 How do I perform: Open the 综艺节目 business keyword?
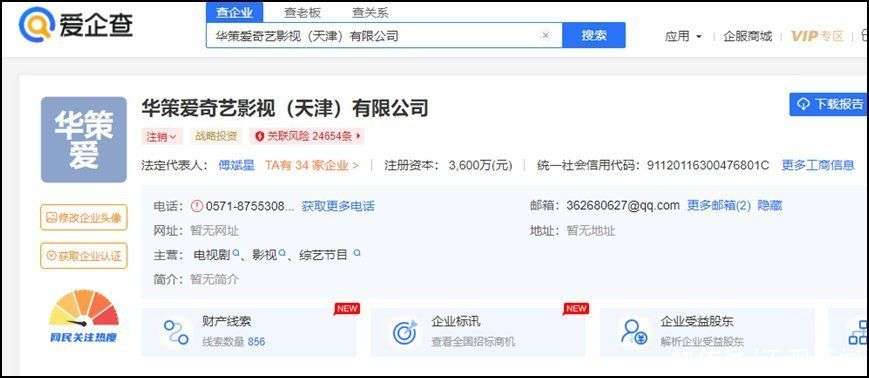tap(323, 254)
